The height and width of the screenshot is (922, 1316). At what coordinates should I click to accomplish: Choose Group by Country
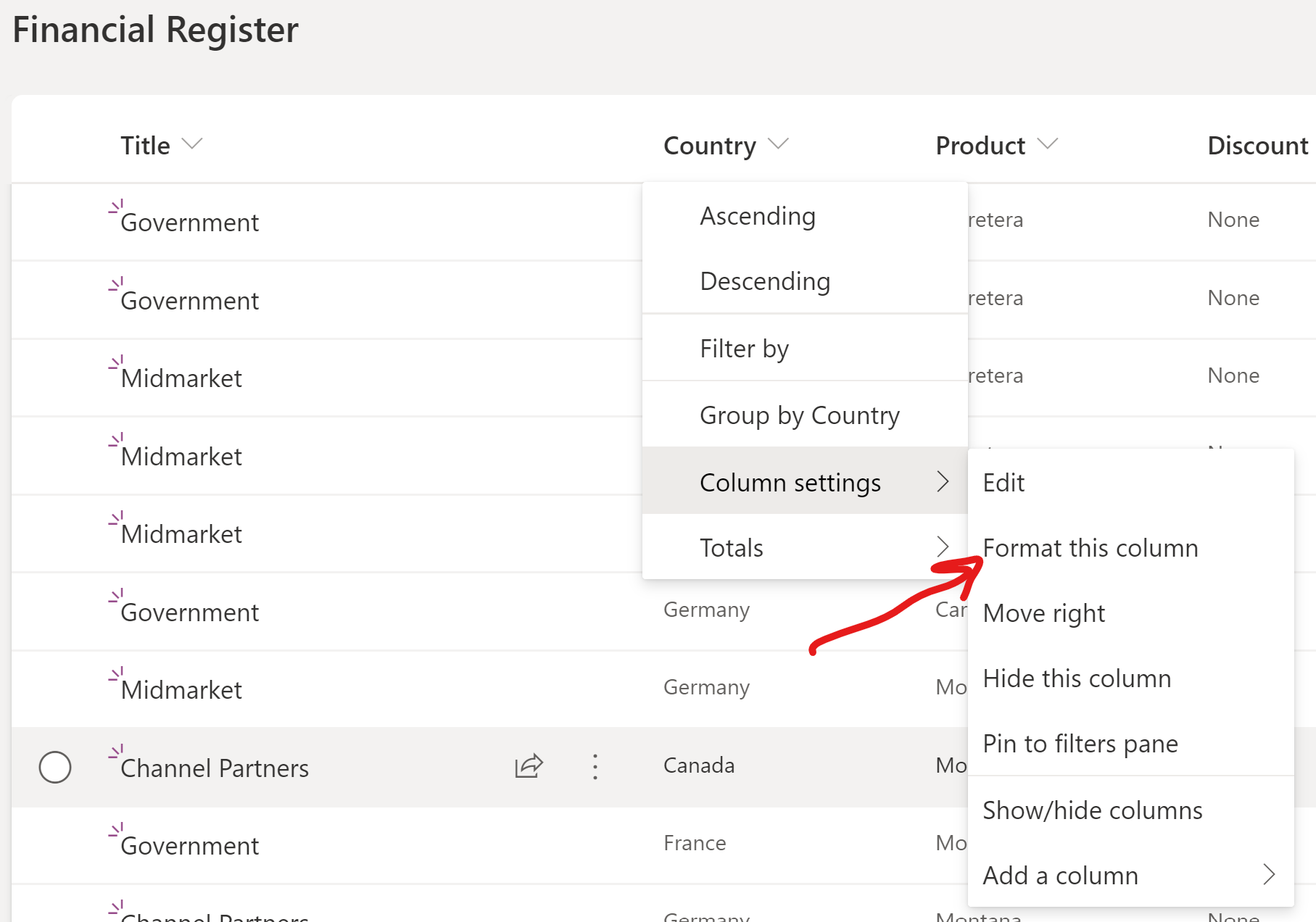(x=799, y=415)
